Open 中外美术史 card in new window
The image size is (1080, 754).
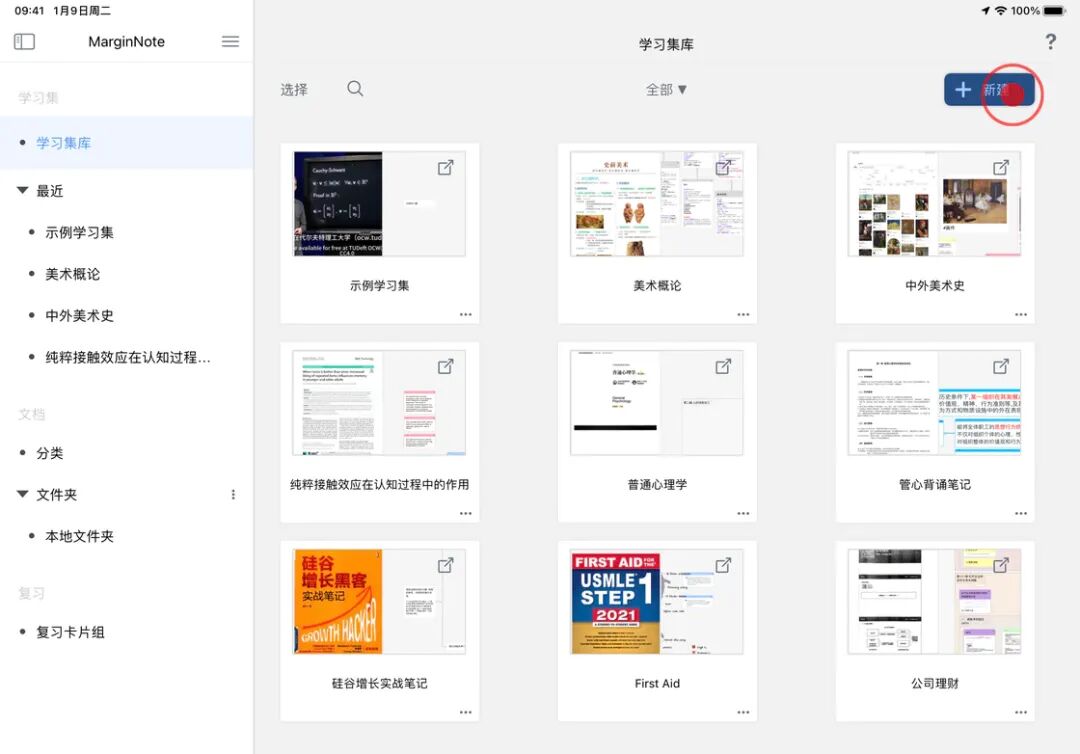point(1001,167)
